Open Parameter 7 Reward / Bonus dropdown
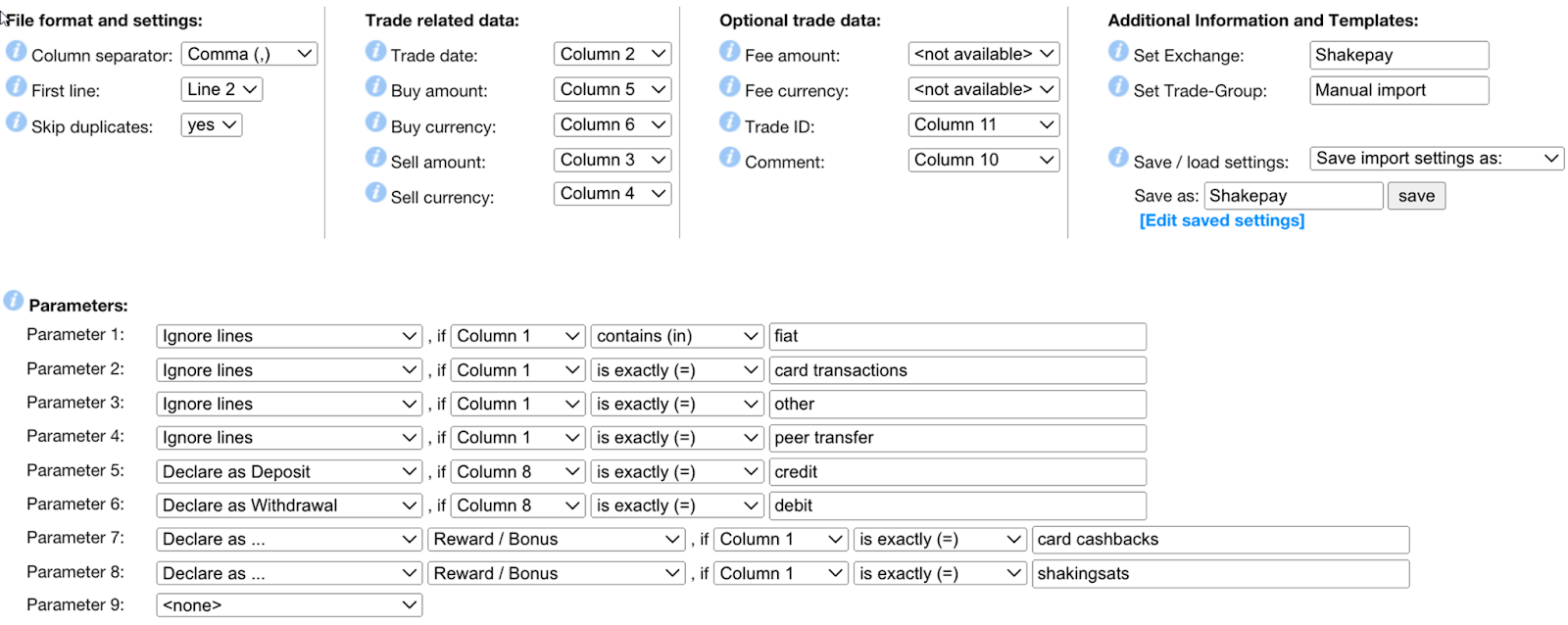This screenshot has width=1568, height=625. 556,540
